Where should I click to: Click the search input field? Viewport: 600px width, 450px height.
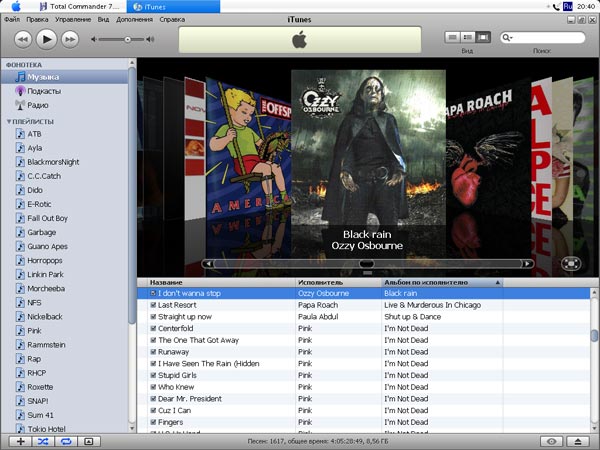543,38
